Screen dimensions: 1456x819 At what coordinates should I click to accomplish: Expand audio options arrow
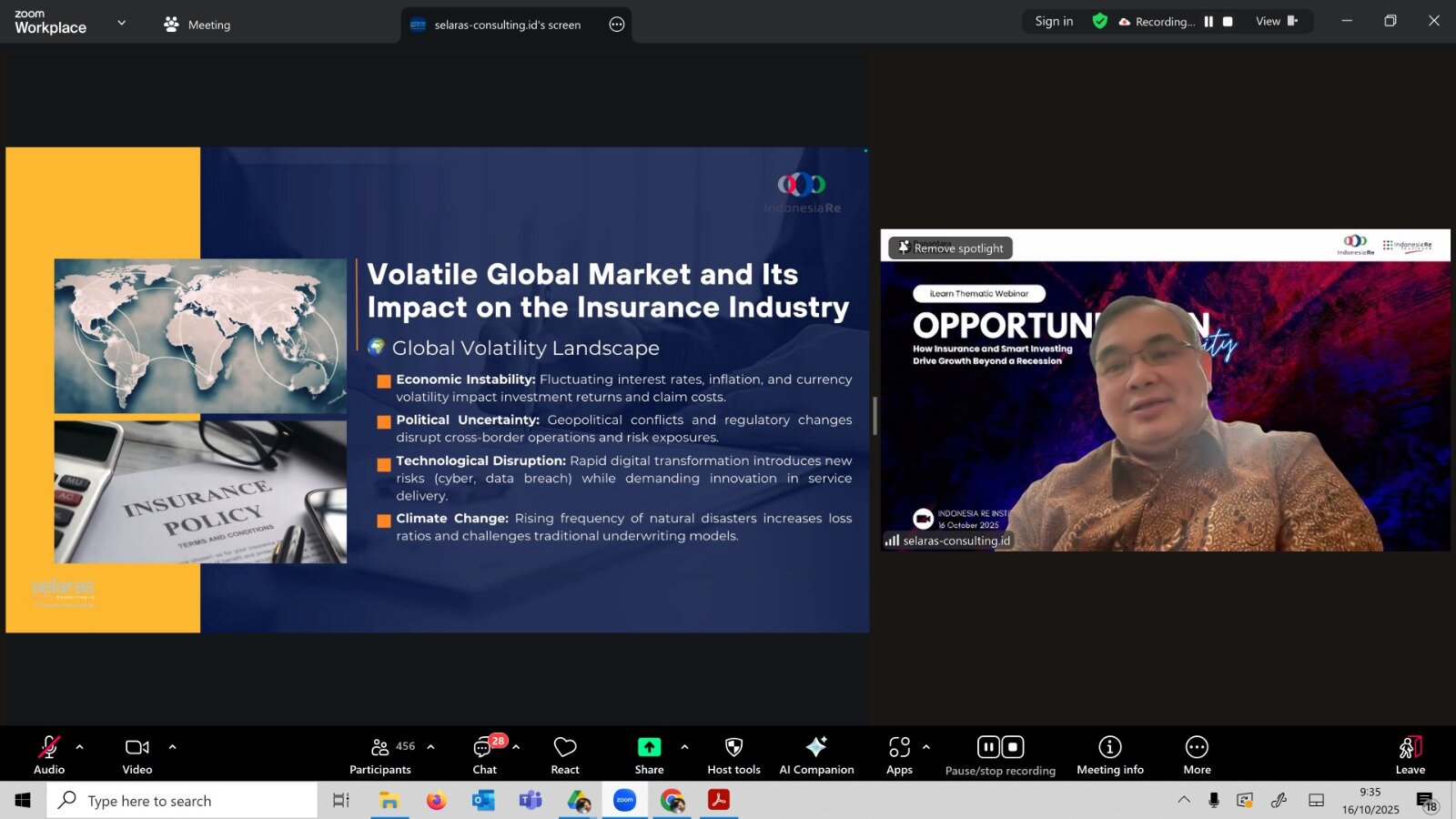[80, 747]
